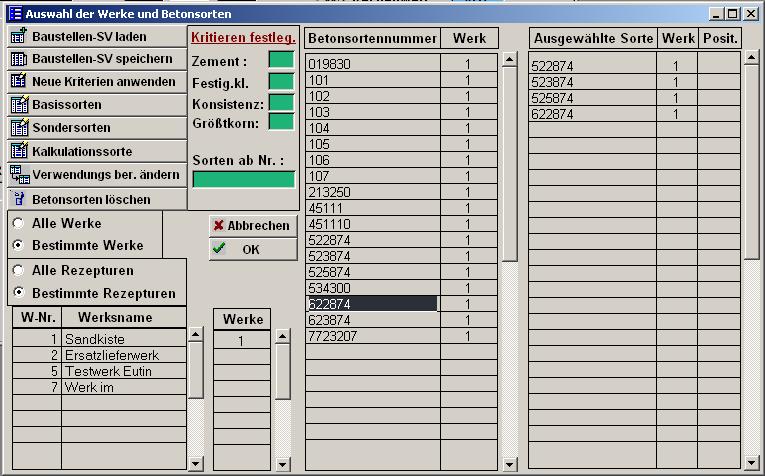Click the Baustellen-SV speichern icon
The height and width of the screenshot is (476, 765).
tap(18, 59)
